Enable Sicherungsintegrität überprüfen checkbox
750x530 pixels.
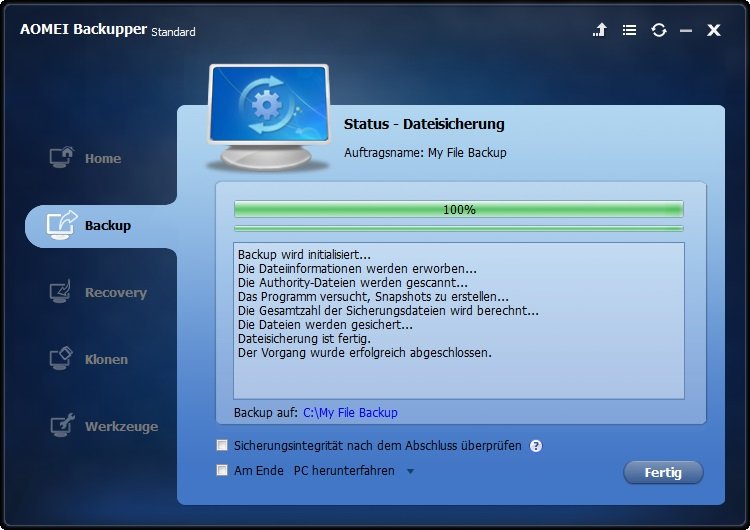point(222,445)
